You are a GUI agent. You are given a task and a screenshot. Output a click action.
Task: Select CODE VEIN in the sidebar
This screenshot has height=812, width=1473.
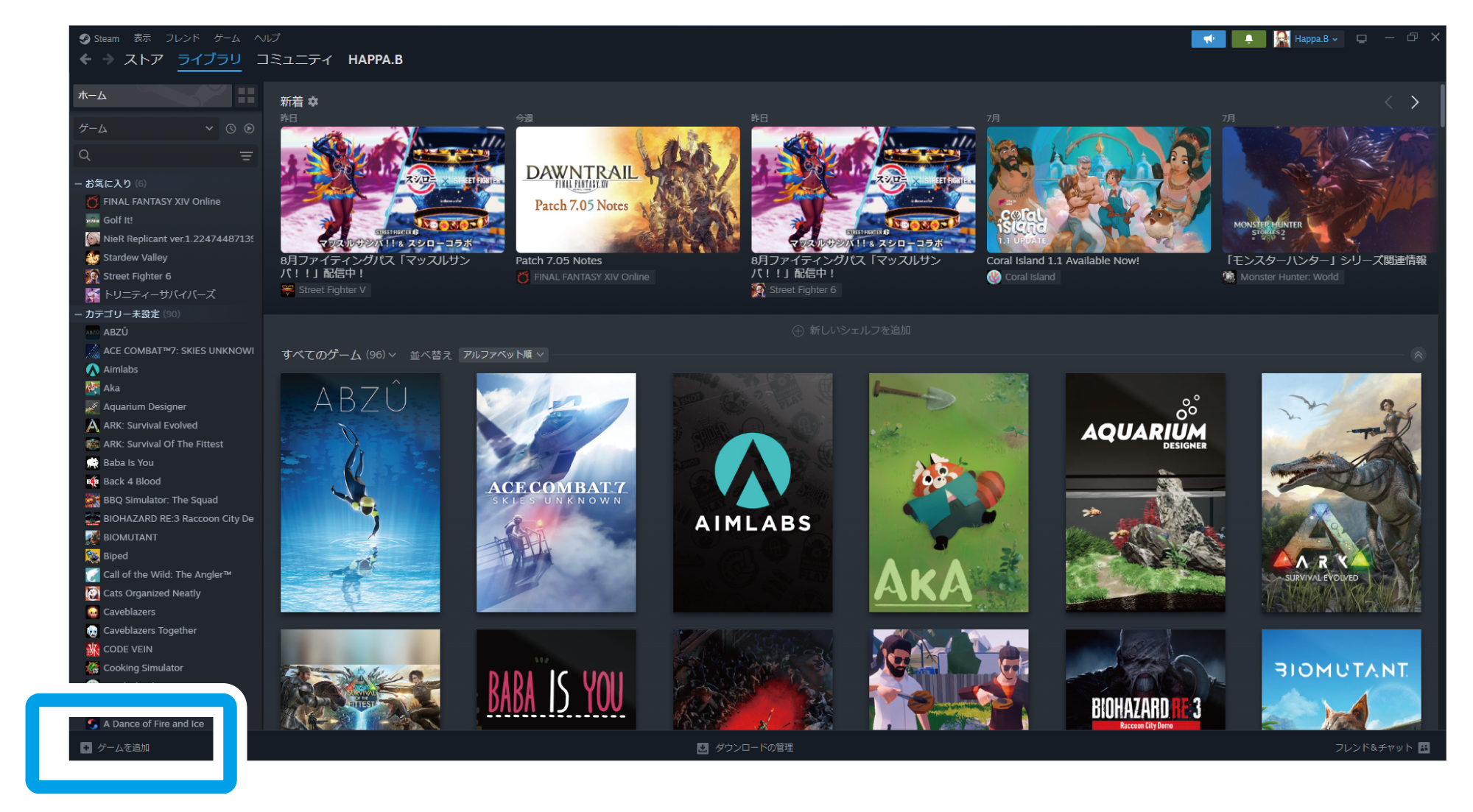[127, 649]
